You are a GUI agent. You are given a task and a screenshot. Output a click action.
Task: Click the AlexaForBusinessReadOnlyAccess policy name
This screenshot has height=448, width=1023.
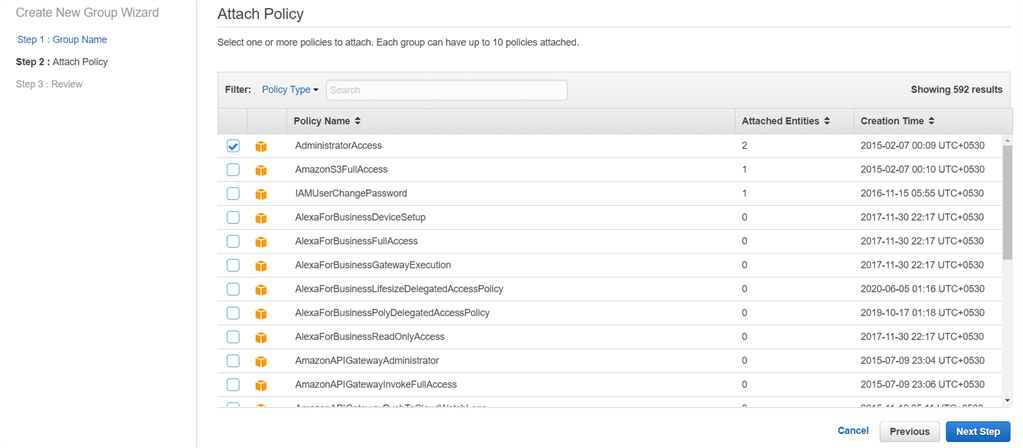[x=369, y=337]
